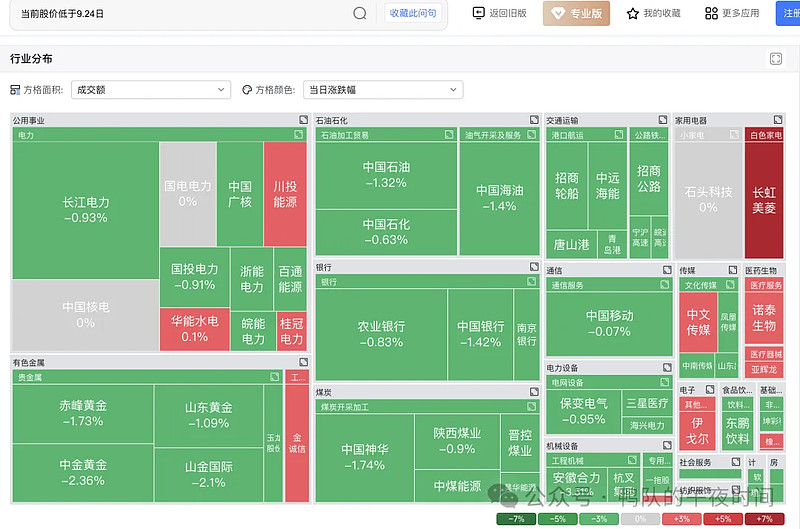Expand the 油气开采及服务 sub-sector icon
This screenshot has width=800, height=529.
[532, 135]
